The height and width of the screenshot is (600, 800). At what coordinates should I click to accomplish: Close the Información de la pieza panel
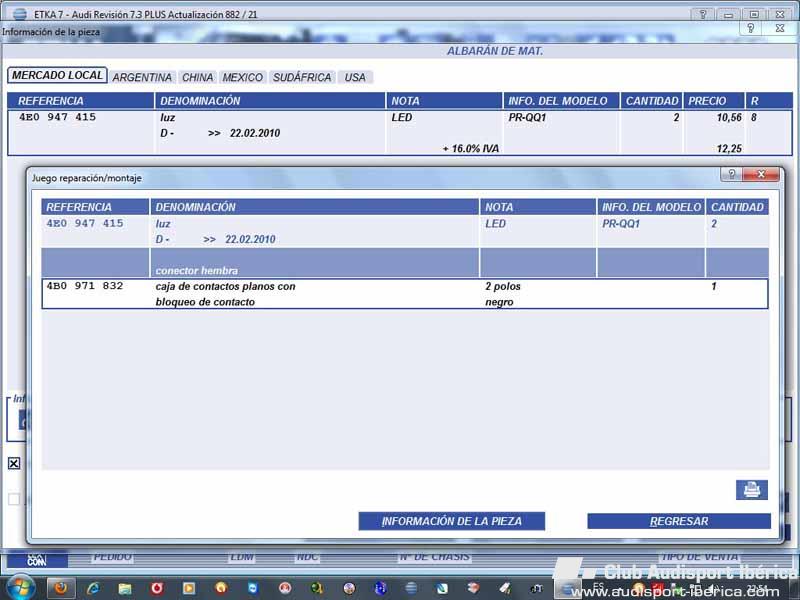tap(780, 29)
